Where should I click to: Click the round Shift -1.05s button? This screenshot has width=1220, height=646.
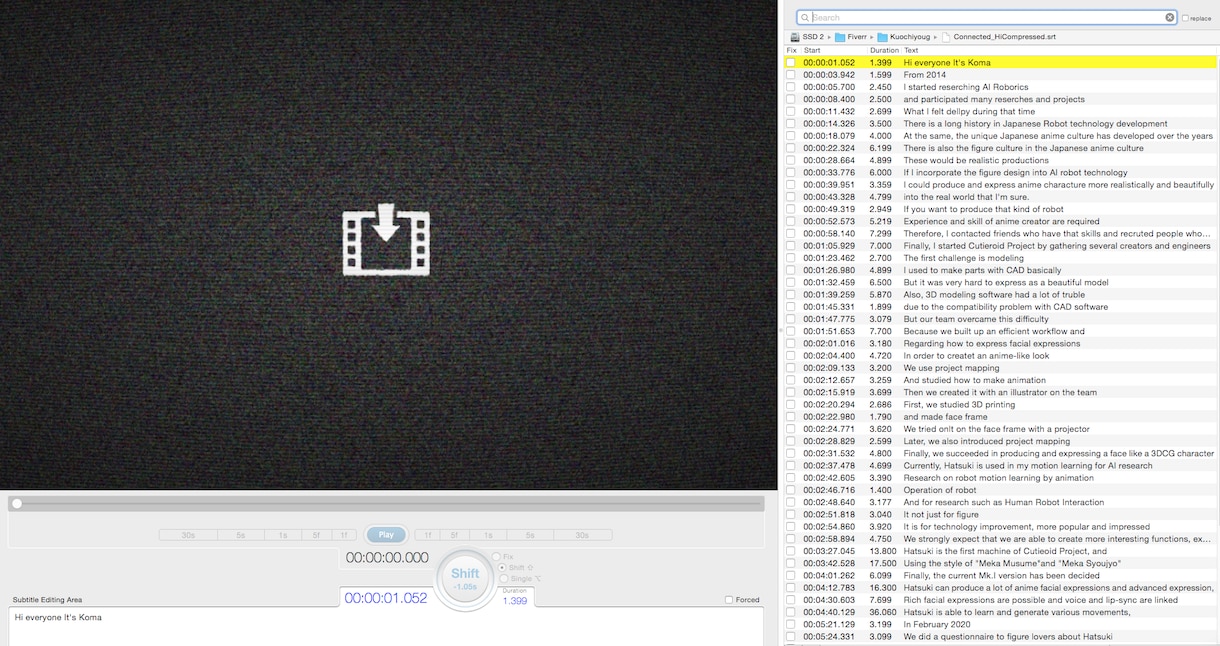(x=465, y=577)
